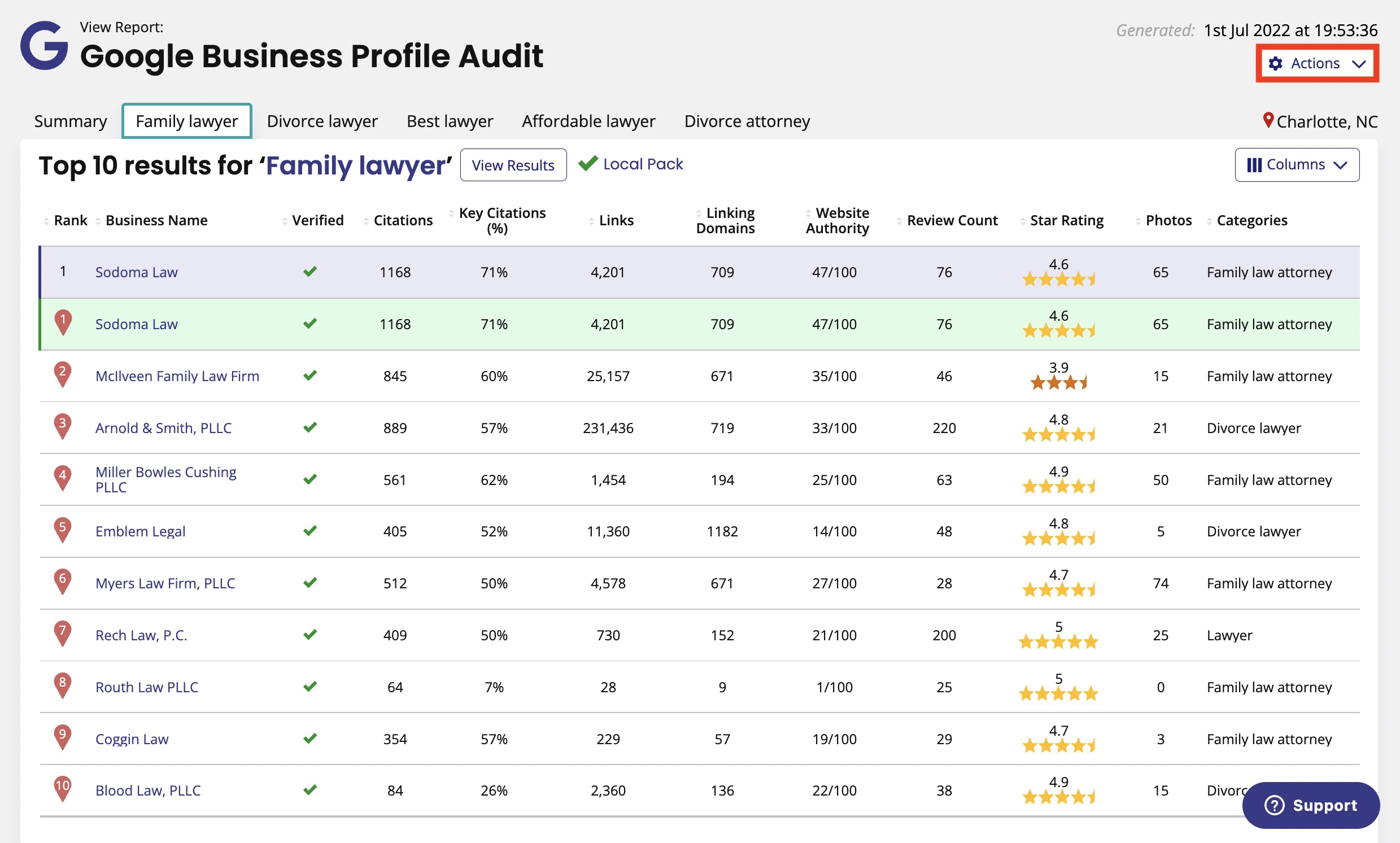
Task: Click map pin 3 for Arnold & Smith
Action: 63,426
